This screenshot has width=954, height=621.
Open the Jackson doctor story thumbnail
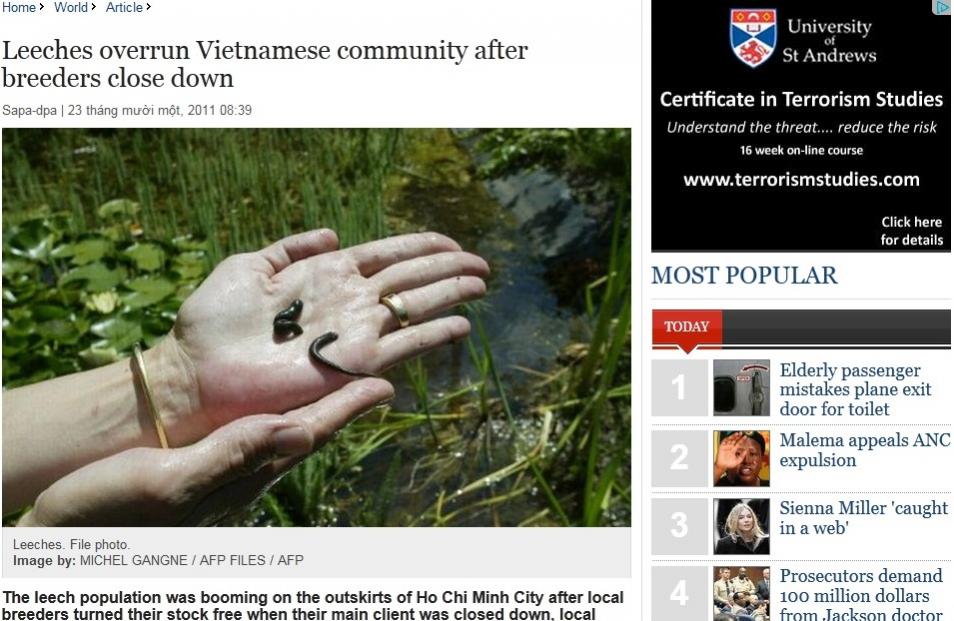[x=741, y=594]
